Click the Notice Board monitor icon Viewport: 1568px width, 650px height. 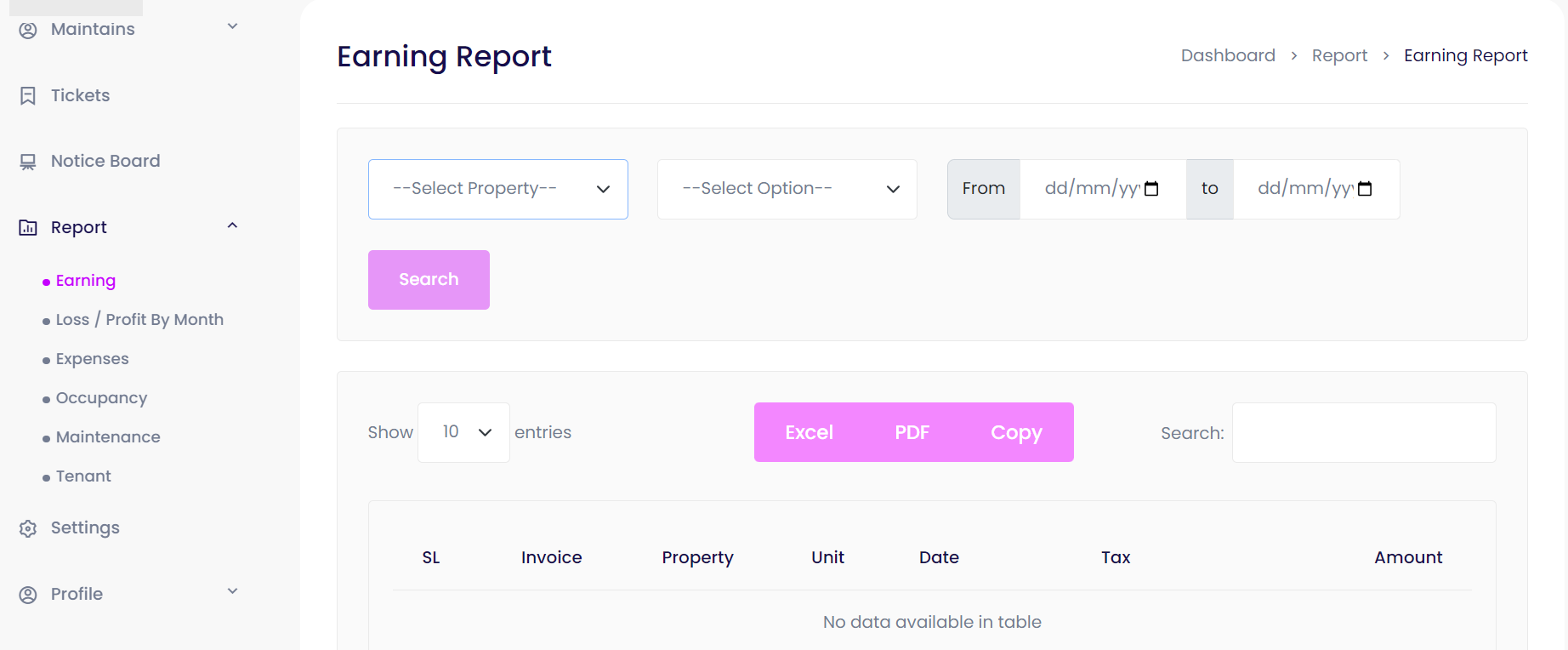[28, 162]
